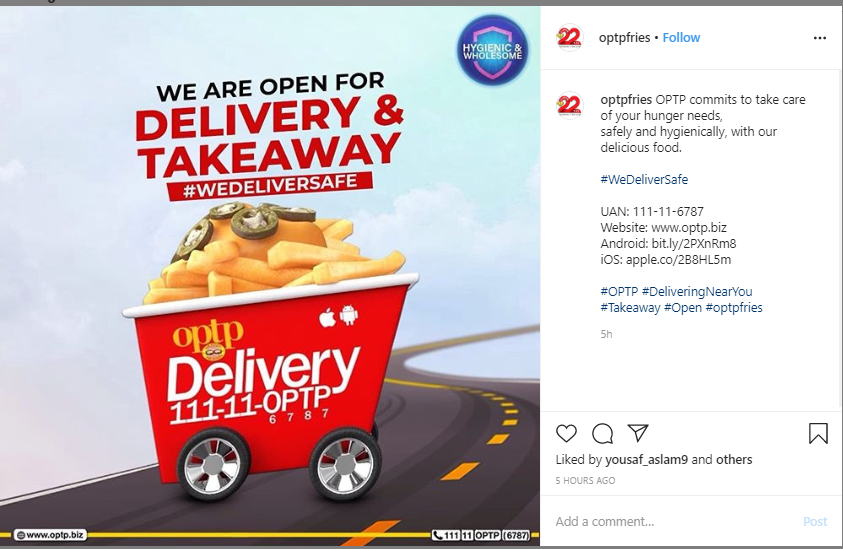Viewport: 843px width, 549px height.
Task: Like the post with the heart icon
Action: coord(566,433)
